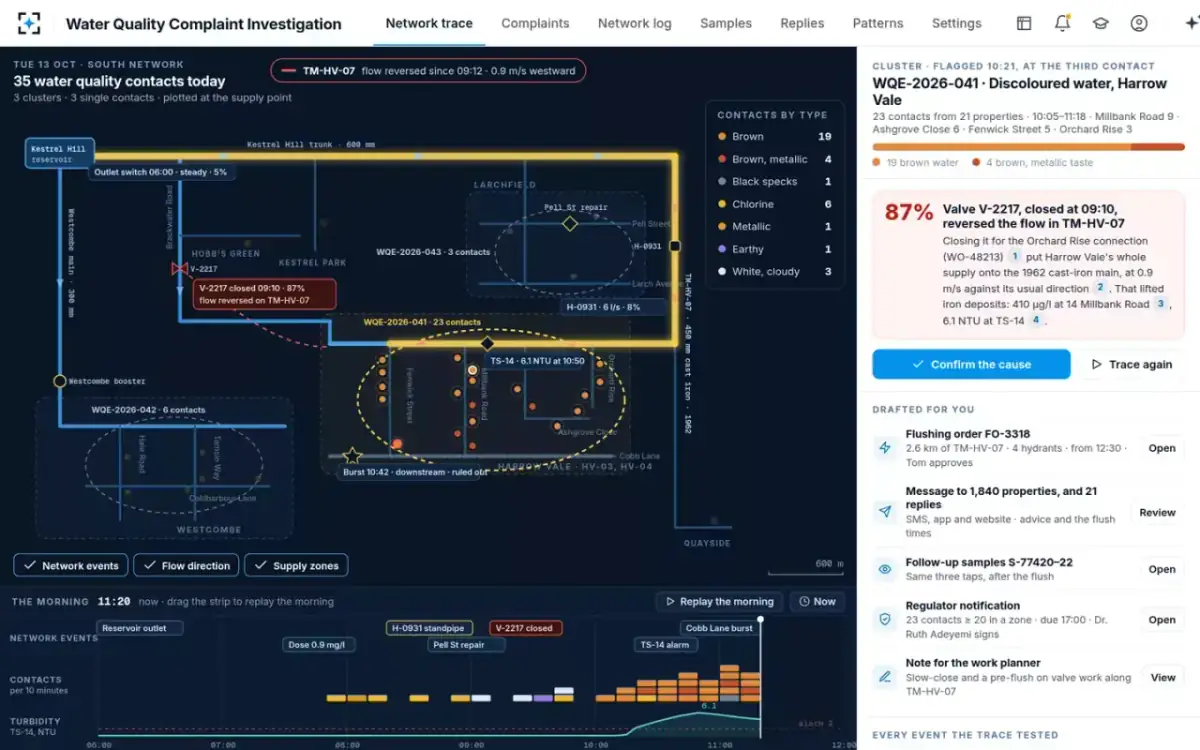The height and width of the screenshot is (750, 1200).
Task: Click the brown water proportion bar
Action: click(1002, 147)
